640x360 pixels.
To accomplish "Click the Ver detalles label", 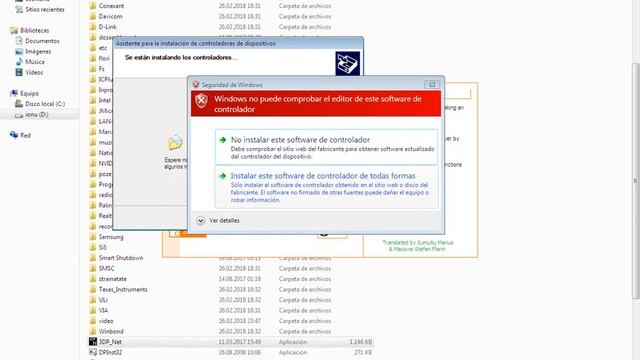I will point(224,220).
